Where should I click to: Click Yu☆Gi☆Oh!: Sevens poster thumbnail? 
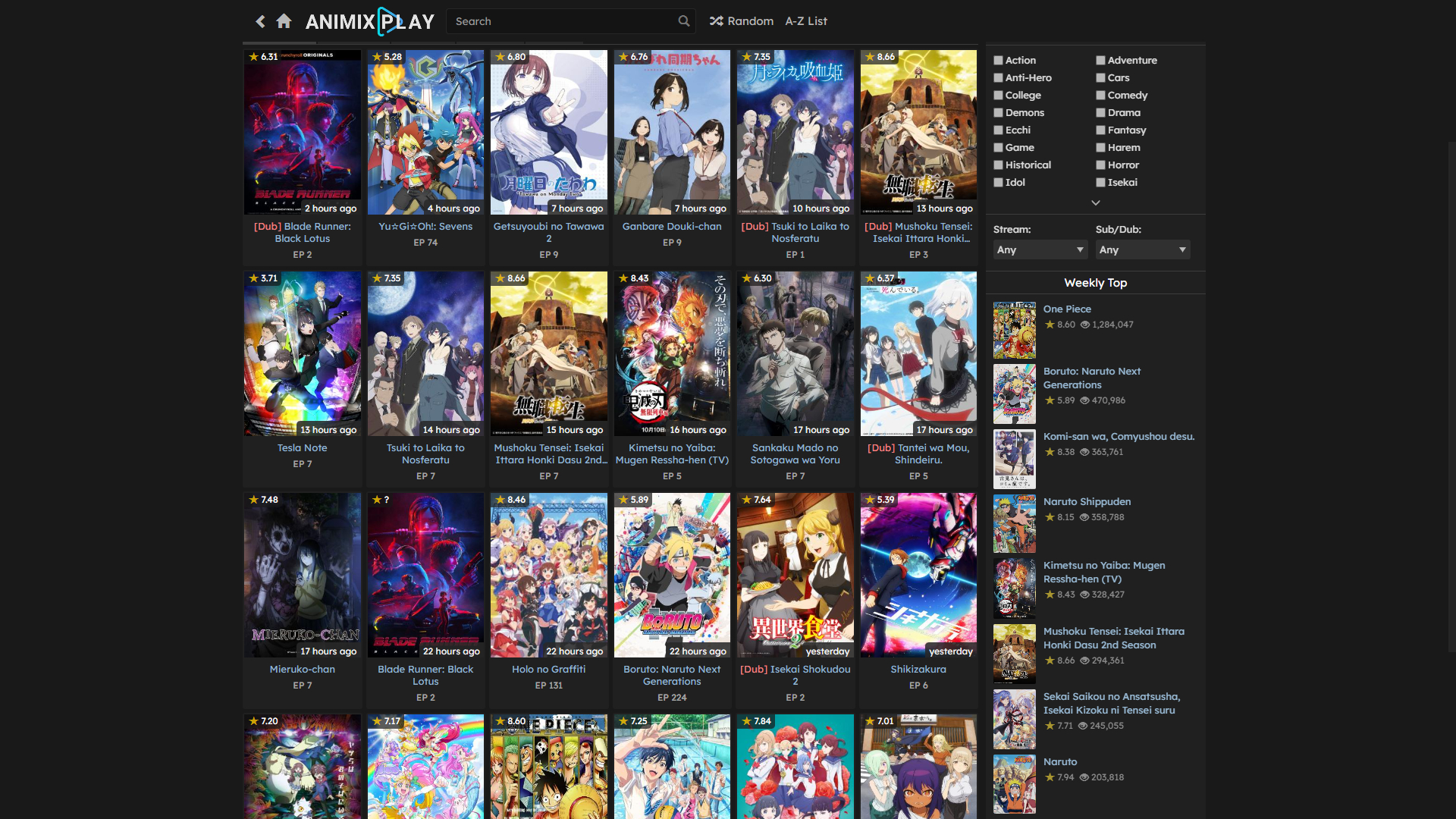[425, 132]
